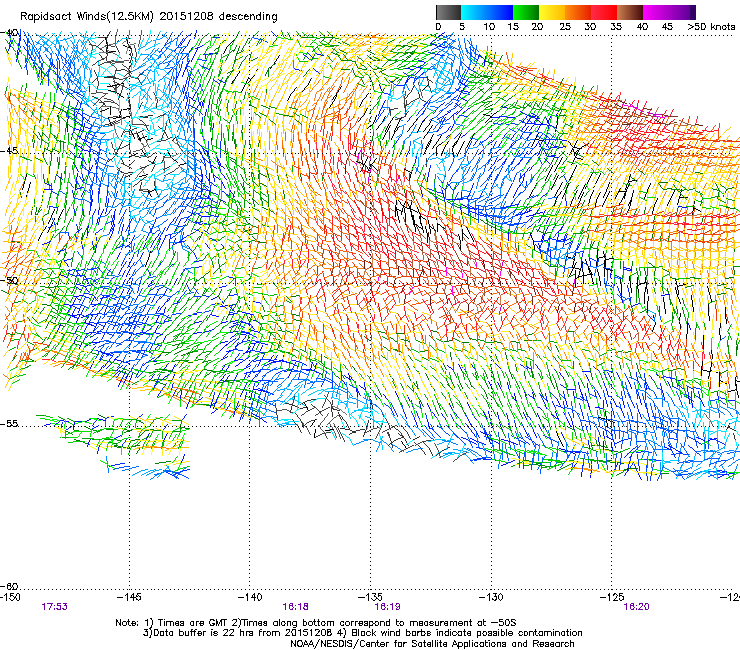Click the '0' label under the color bar

pyautogui.click(x=438, y=27)
